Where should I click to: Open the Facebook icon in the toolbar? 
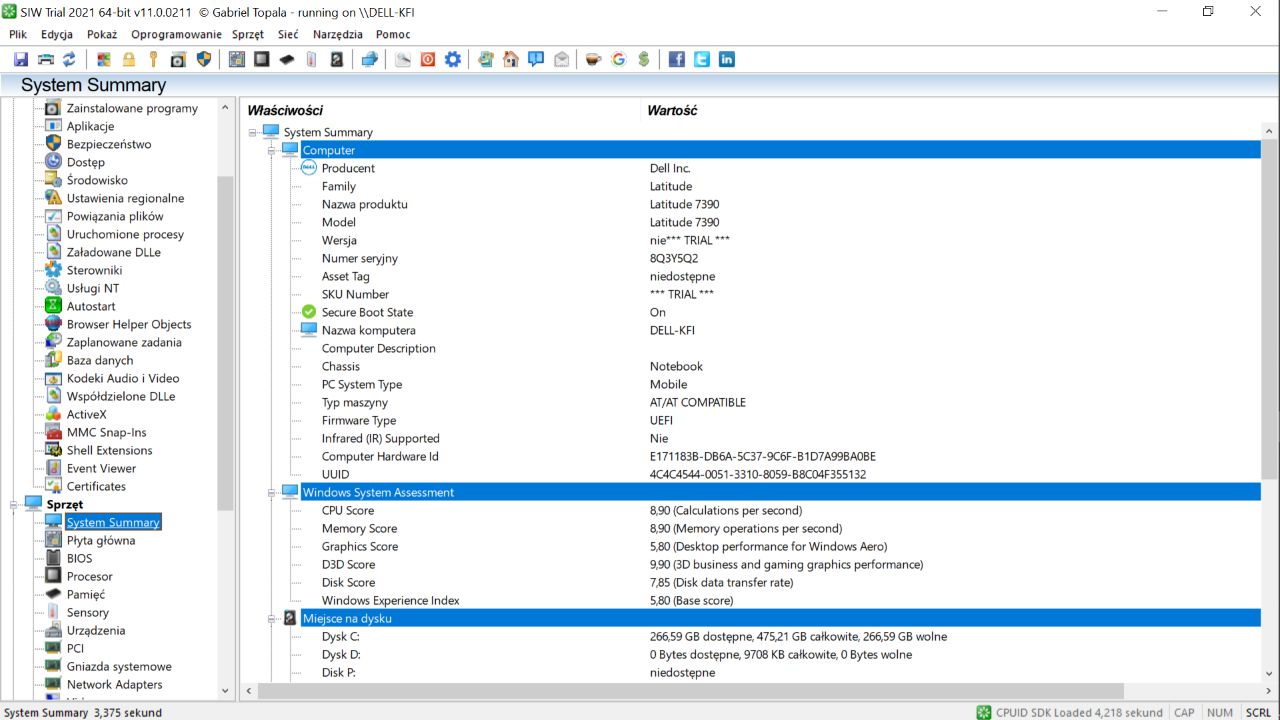(x=676, y=59)
